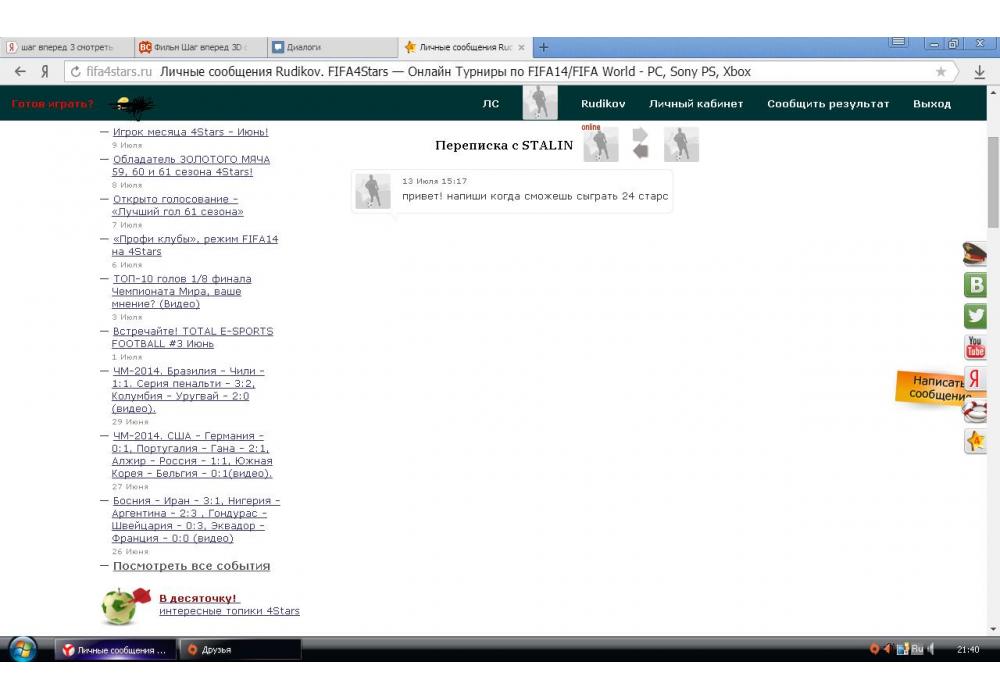Viewport: 1000px width, 700px height.
Task: Open Личный кабинет in top menu
Action: click(x=695, y=104)
